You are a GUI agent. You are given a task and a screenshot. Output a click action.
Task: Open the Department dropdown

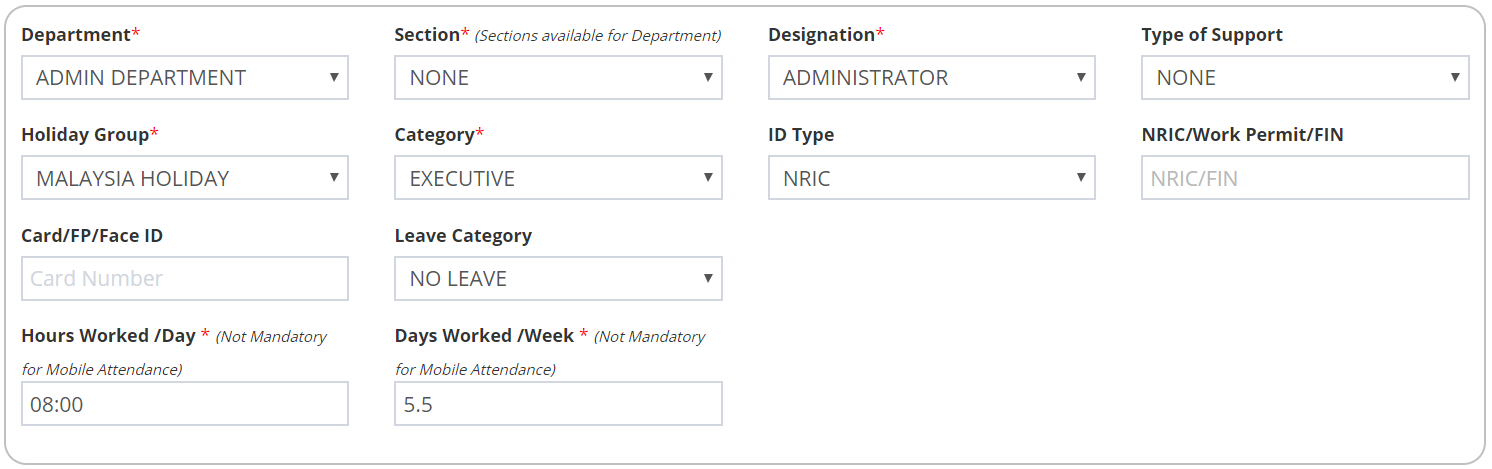(x=184, y=78)
